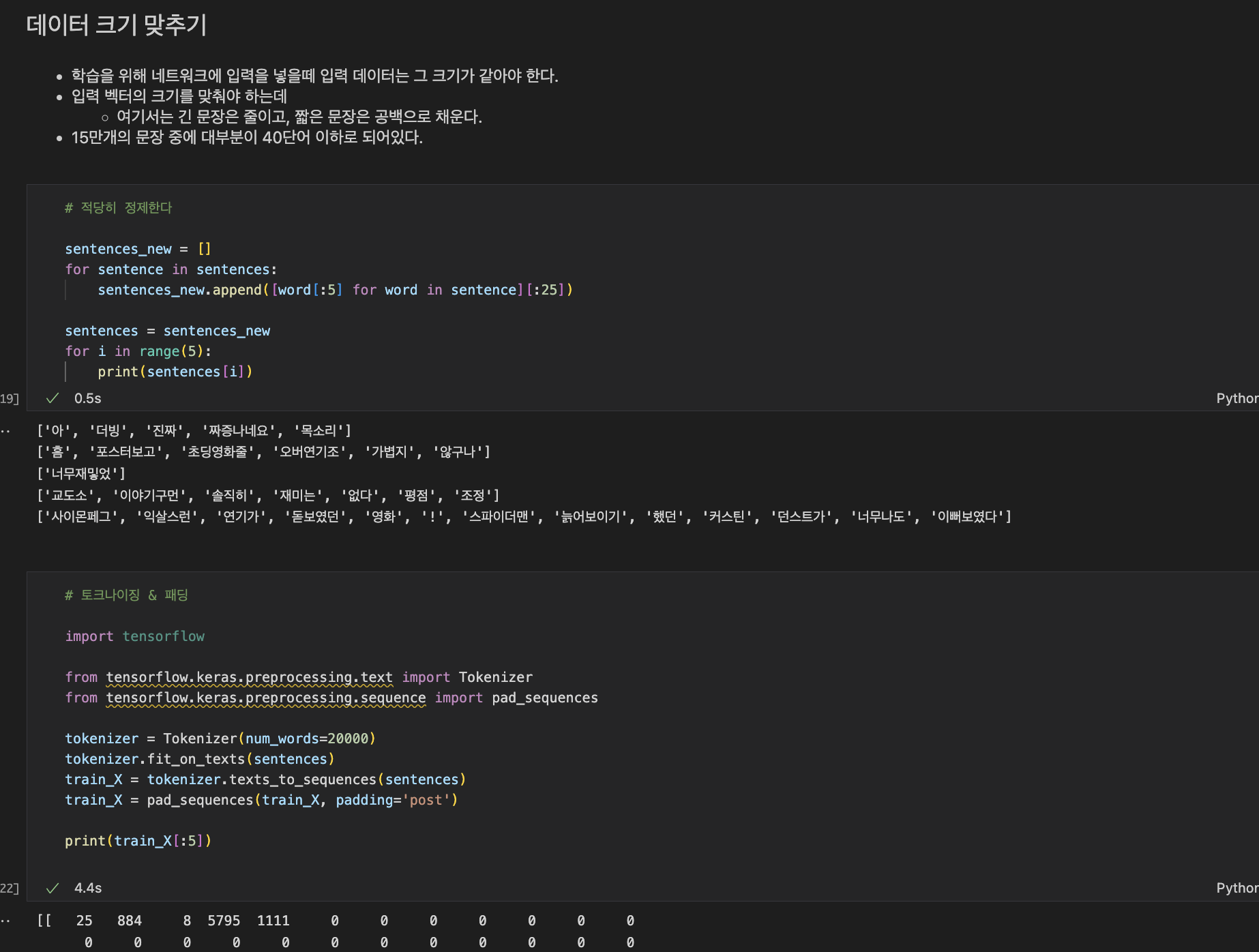Click the sub-bullet starting with 여기서는 긴 문장은
This screenshot has width=1259, height=952.
(299, 117)
